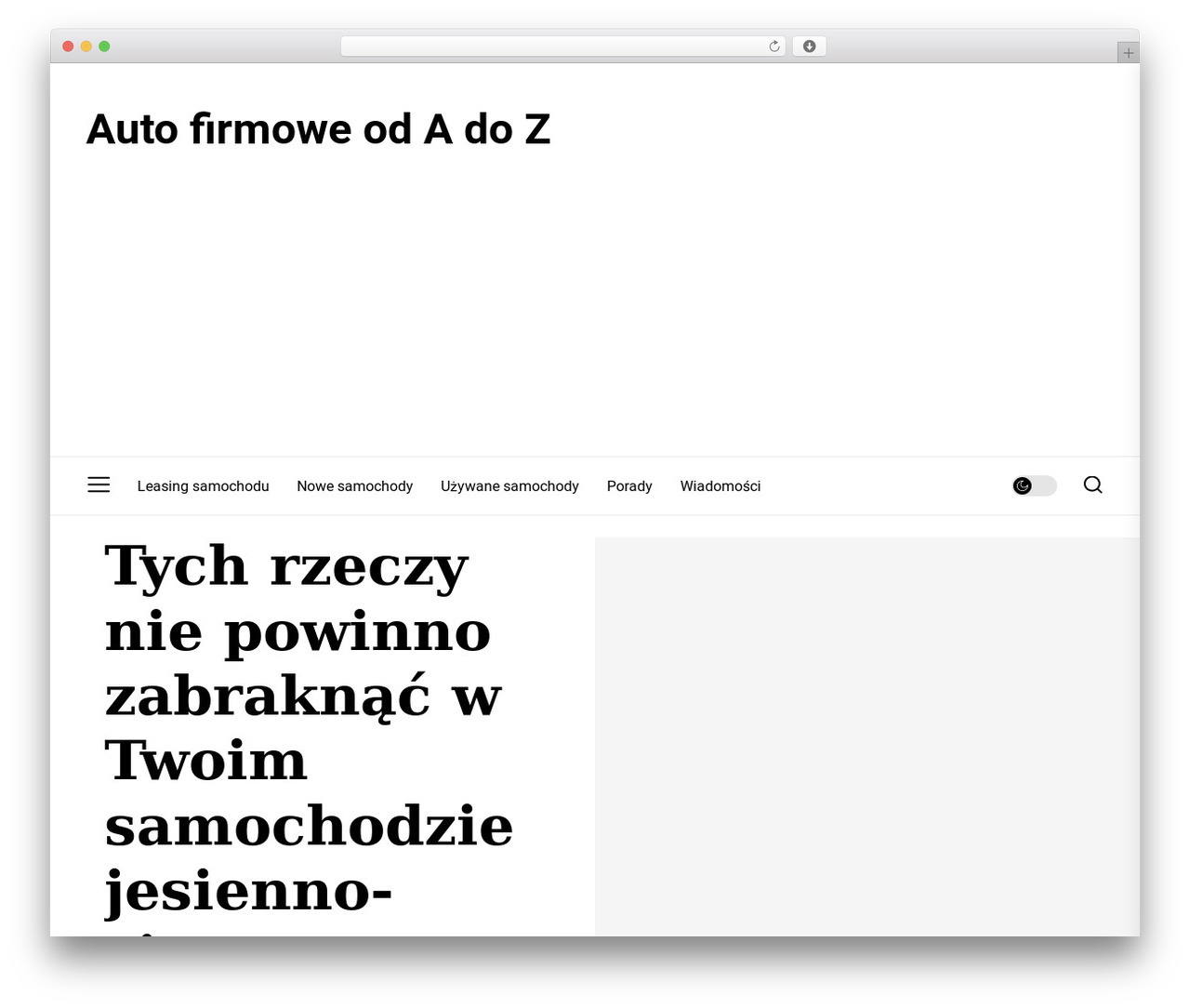Open Nowe samochody menu item
Image resolution: width=1190 pixels, height=1008 pixels.
click(354, 485)
